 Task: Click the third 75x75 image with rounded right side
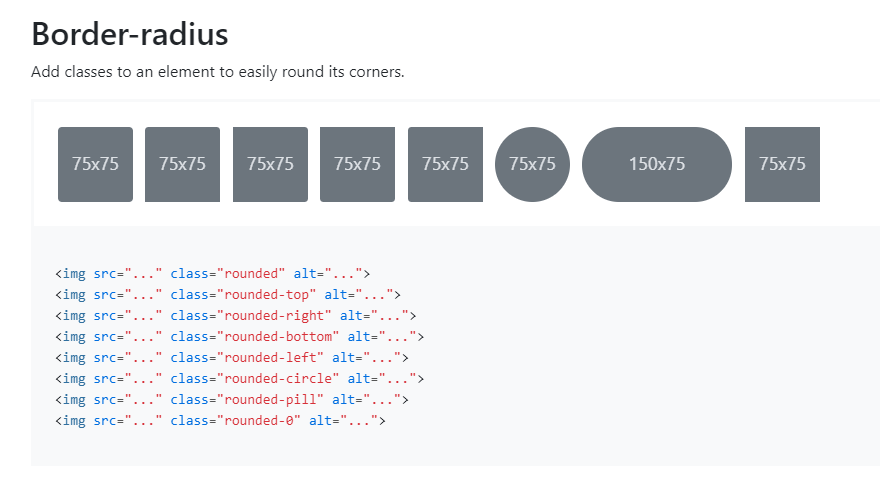pyautogui.click(x=270, y=164)
